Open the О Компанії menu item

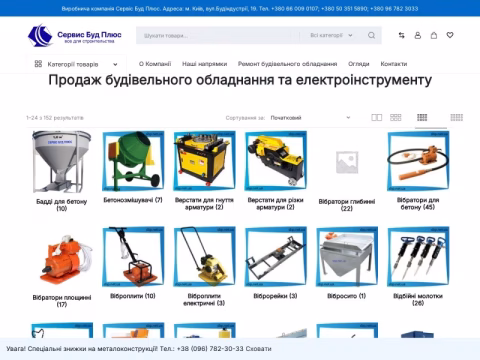155,64
